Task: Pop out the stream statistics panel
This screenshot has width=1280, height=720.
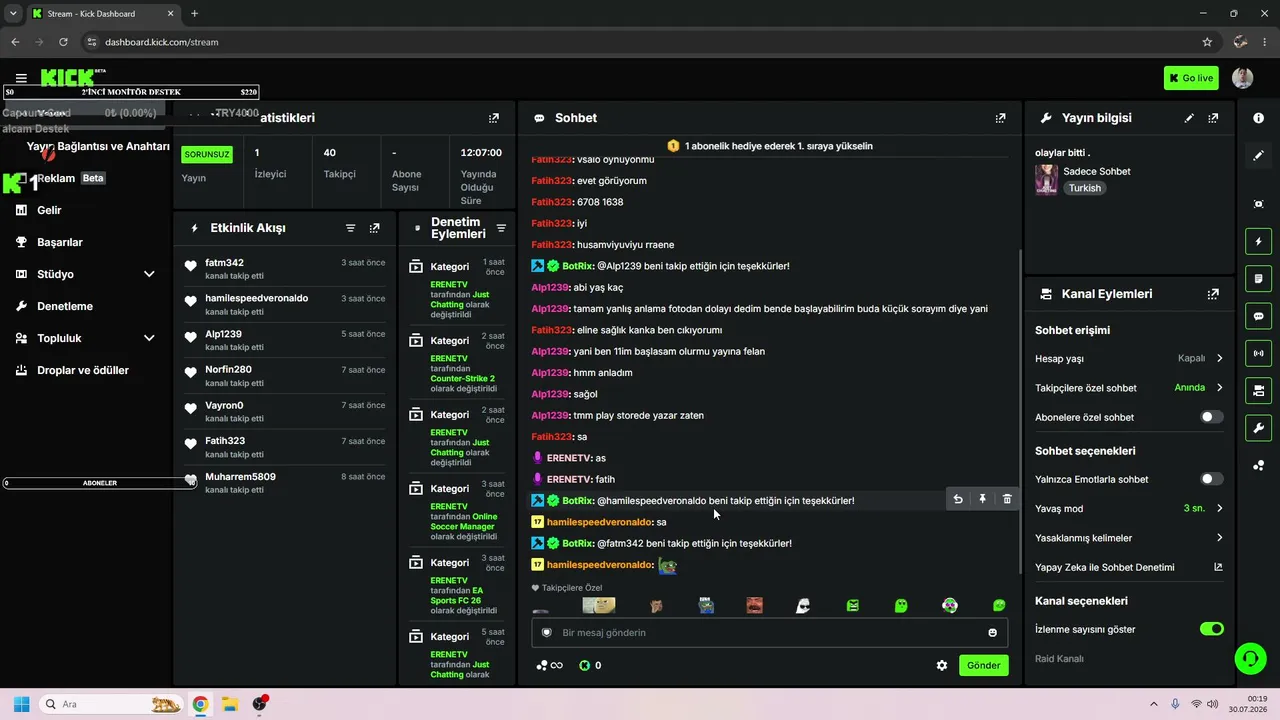Action: [x=493, y=118]
